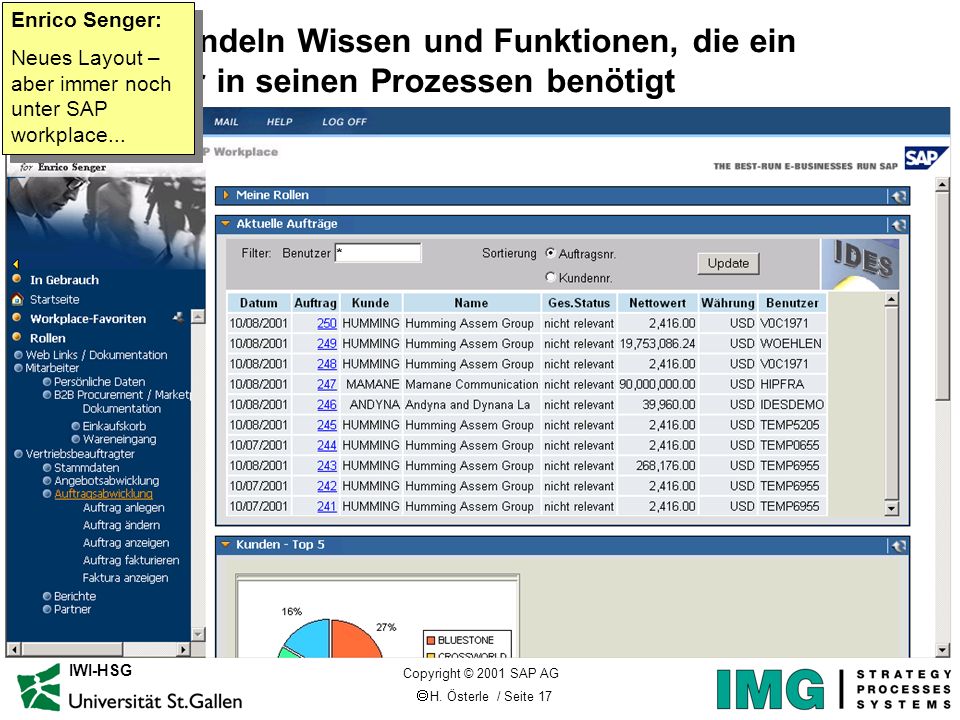Viewport: 960px width, 720px height.
Task: Expand the Meine Rollen panel
Action: [226, 195]
